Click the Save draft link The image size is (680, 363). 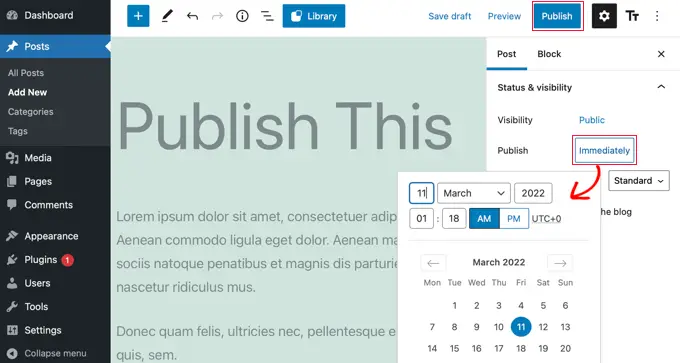pos(450,16)
